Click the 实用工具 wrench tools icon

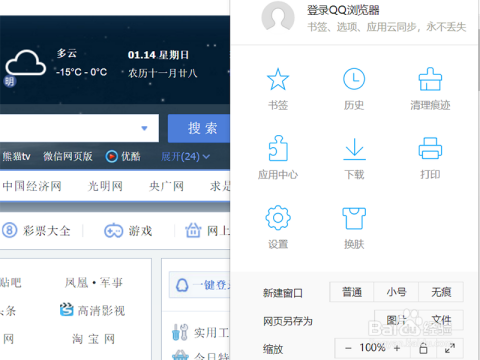180,332
